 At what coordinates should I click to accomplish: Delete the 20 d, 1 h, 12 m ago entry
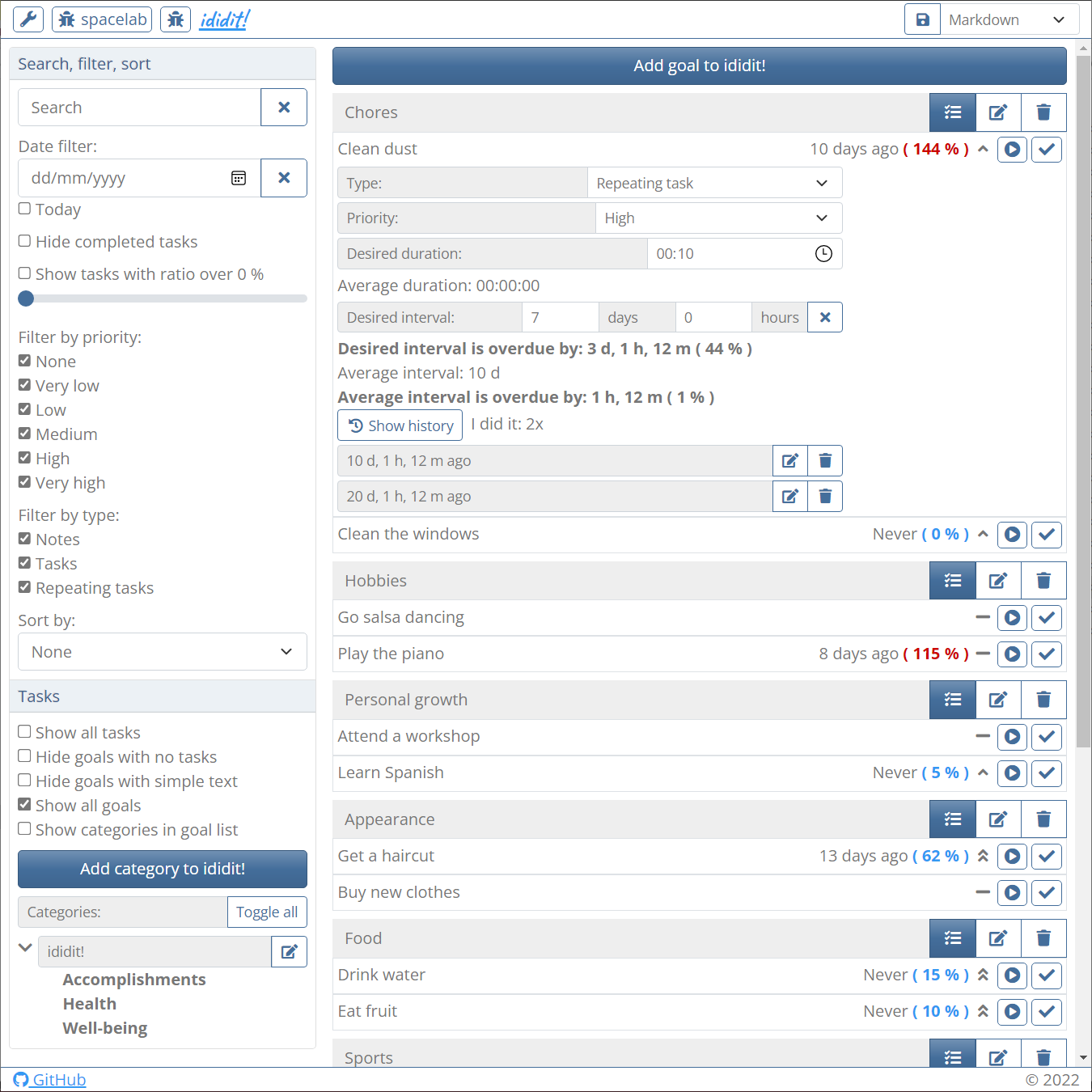click(825, 496)
